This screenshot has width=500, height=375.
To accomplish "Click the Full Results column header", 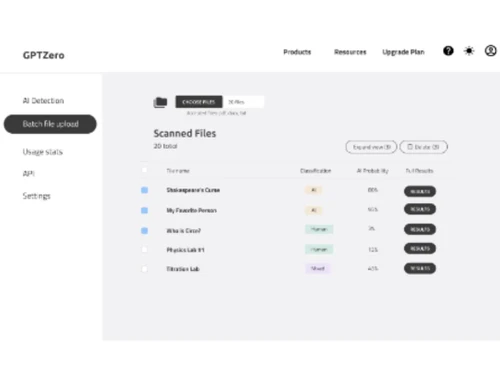I will tap(419, 171).
